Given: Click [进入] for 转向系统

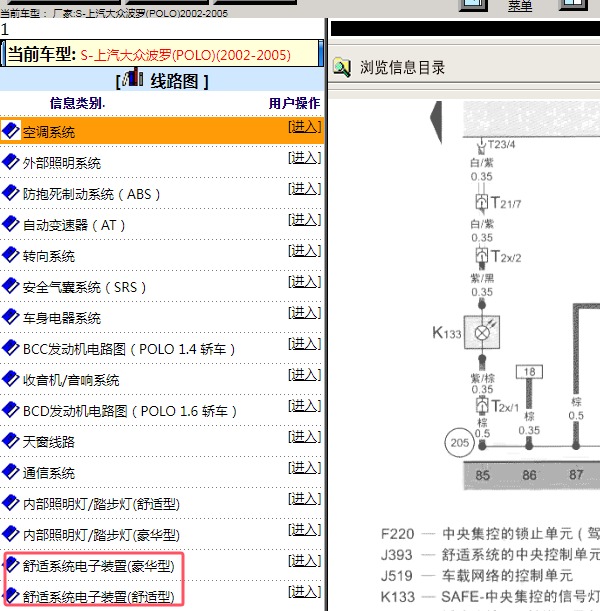Looking at the screenshot, I should point(305,251).
